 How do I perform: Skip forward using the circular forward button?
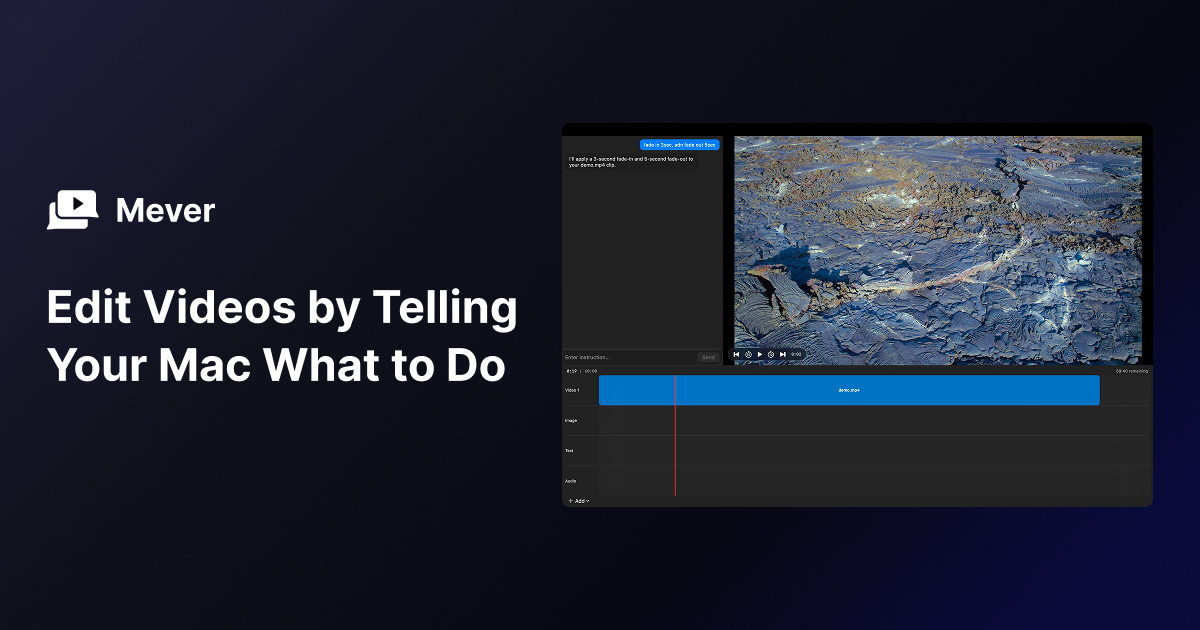771,354
